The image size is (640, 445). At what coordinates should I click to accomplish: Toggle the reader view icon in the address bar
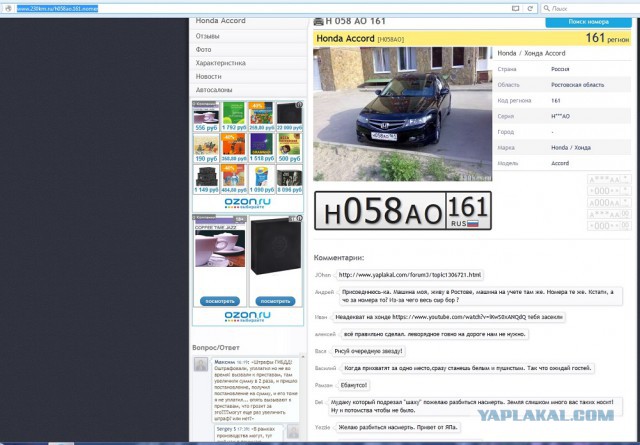coord(516,8)
